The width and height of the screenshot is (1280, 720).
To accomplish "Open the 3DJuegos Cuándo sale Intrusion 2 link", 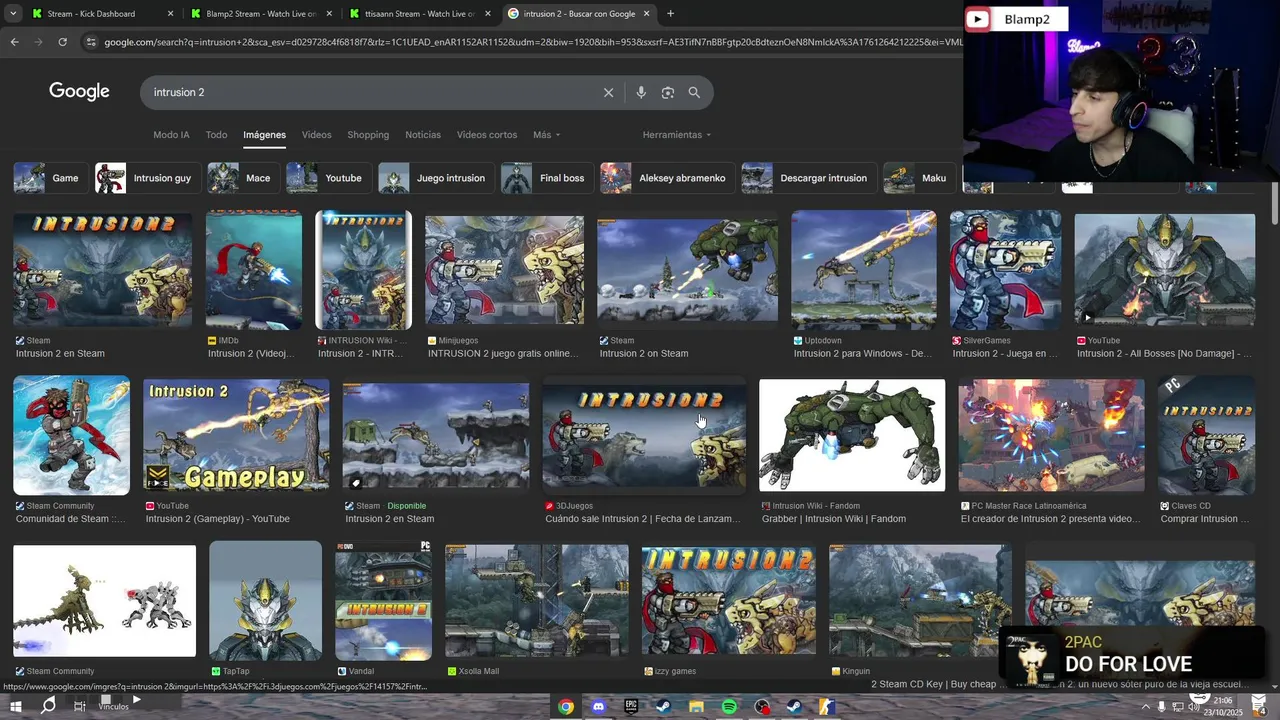I will click(643, 519).
